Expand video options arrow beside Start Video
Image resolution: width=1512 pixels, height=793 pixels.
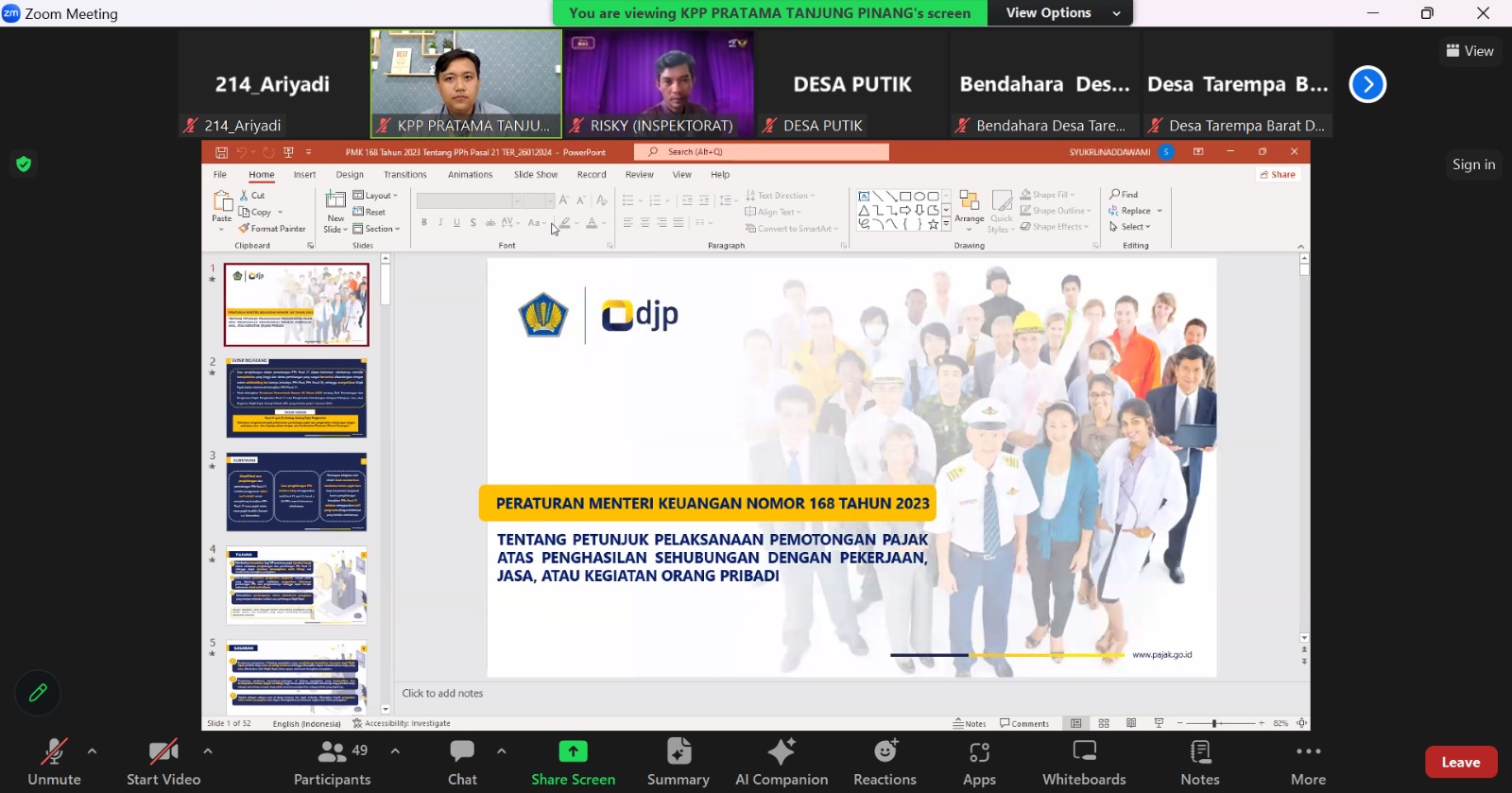click(208, 751)
